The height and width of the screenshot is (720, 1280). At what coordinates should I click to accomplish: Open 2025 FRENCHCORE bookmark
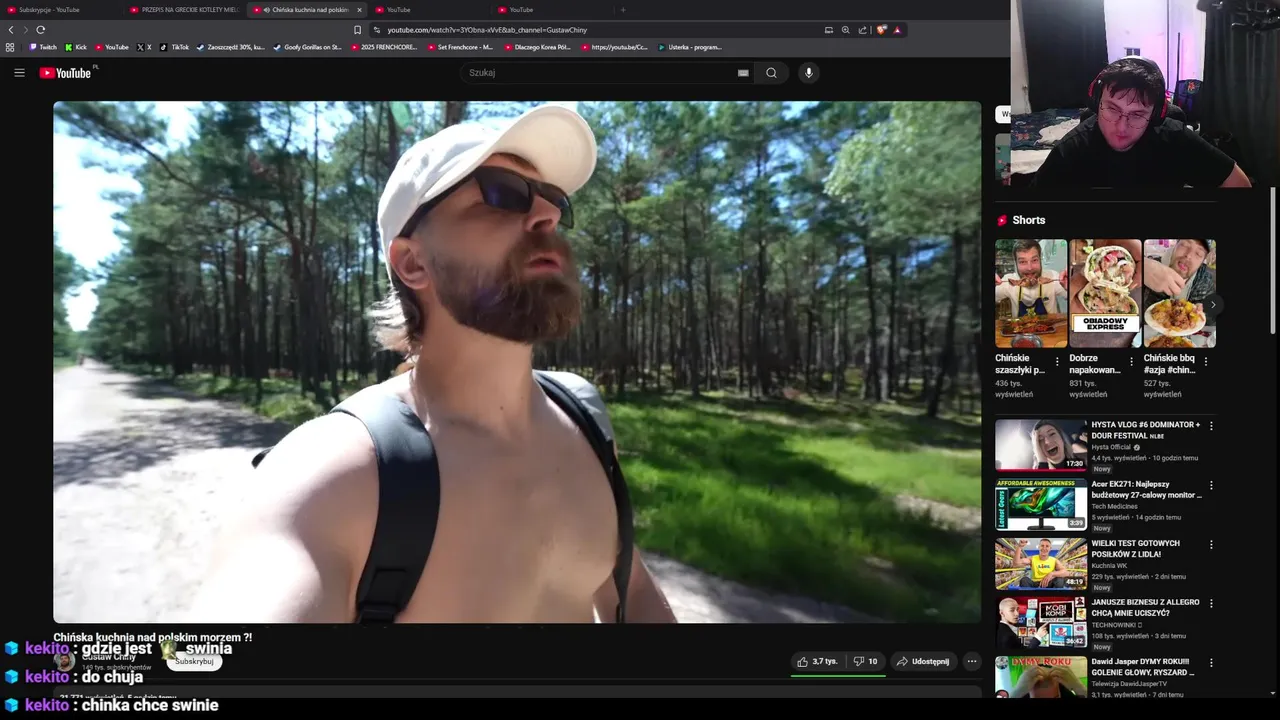(384, 47)
